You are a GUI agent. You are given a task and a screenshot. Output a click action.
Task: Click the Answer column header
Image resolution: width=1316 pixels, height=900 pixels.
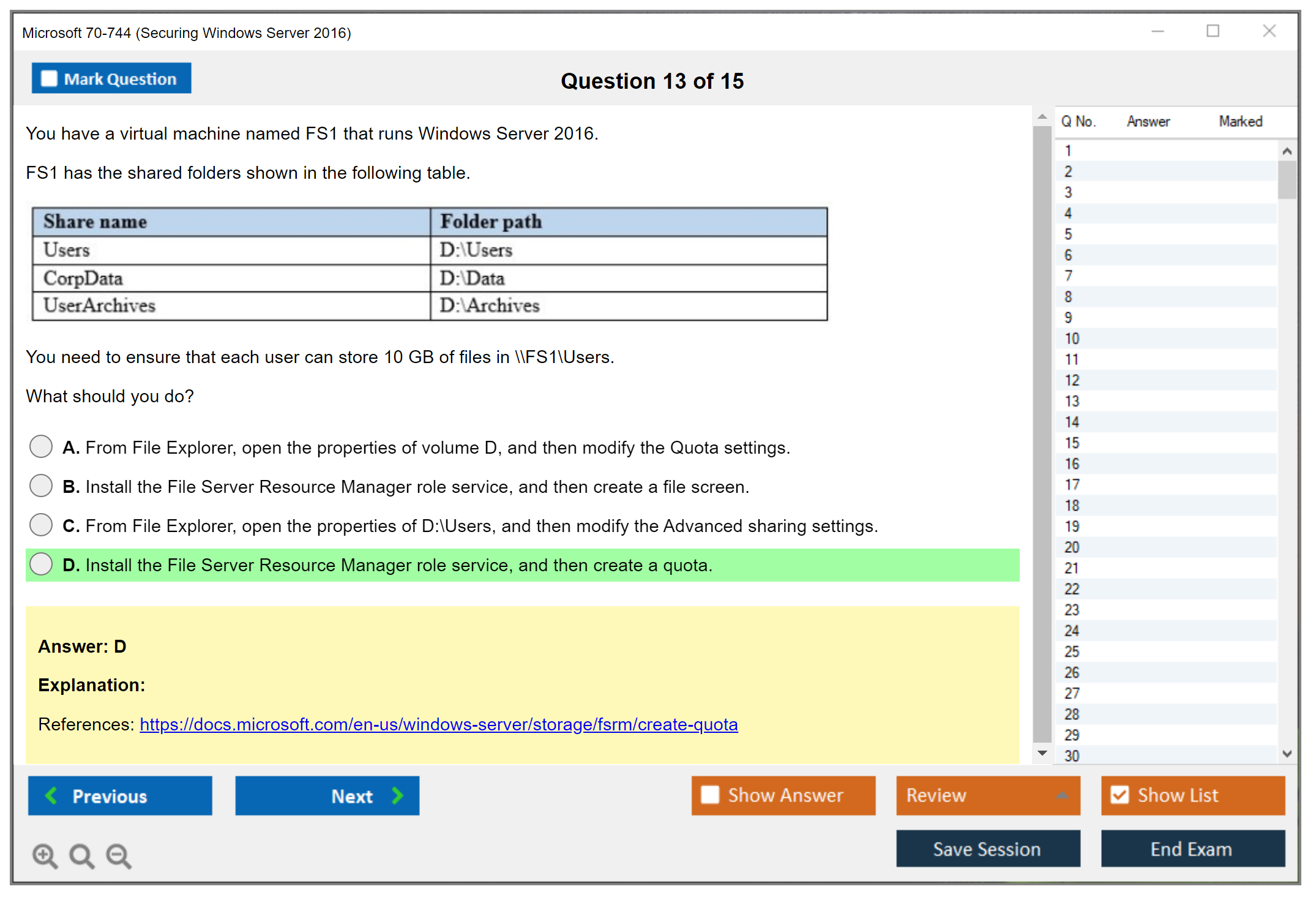pyautogui.click(x=1148, y=122)
